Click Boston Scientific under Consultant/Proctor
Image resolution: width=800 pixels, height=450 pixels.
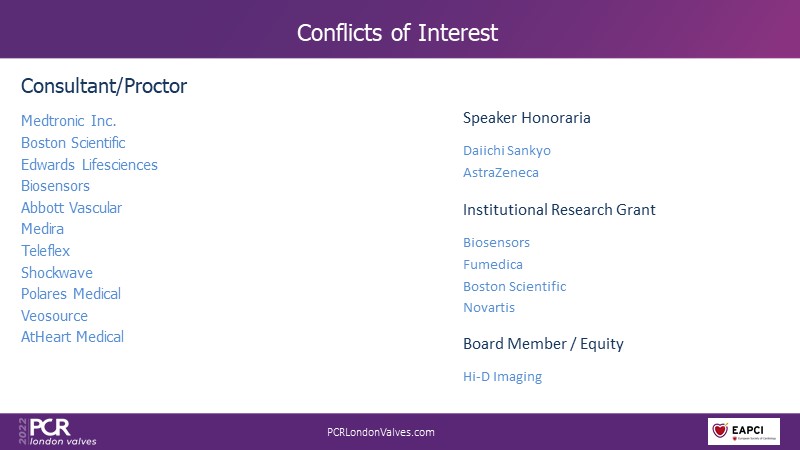[x=73, y=143]
